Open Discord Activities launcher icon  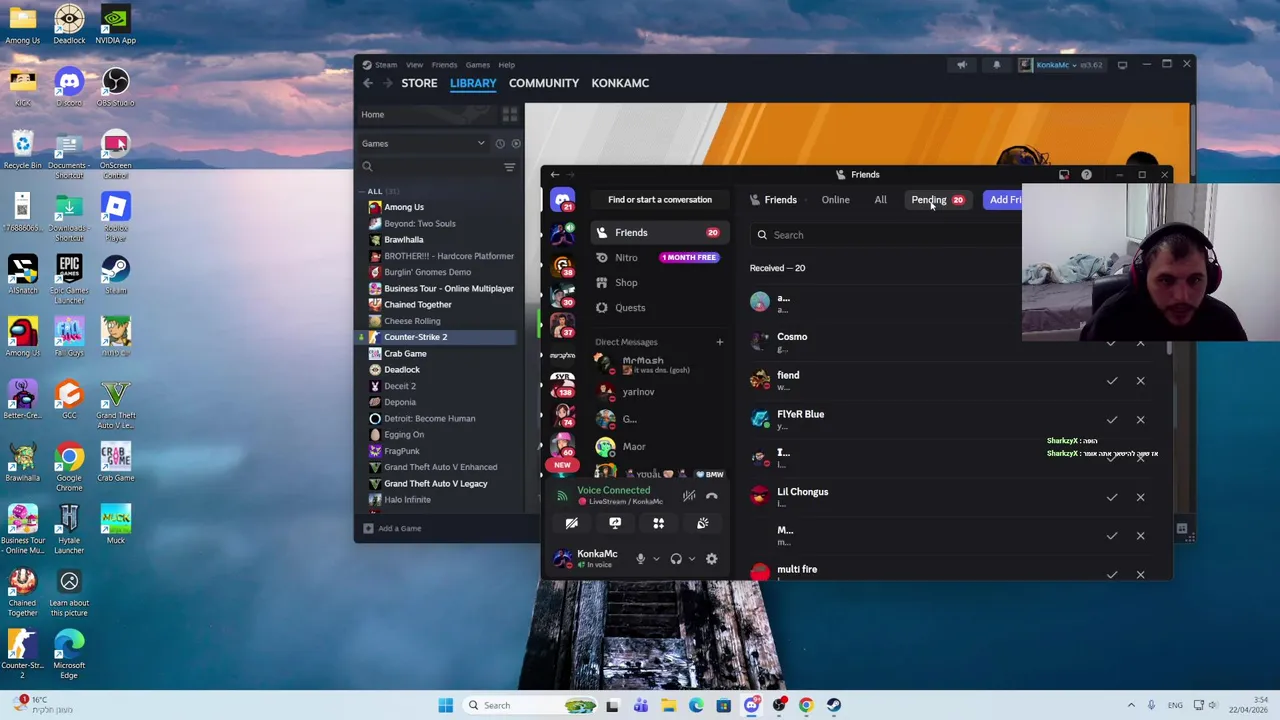tap(659, 523)
